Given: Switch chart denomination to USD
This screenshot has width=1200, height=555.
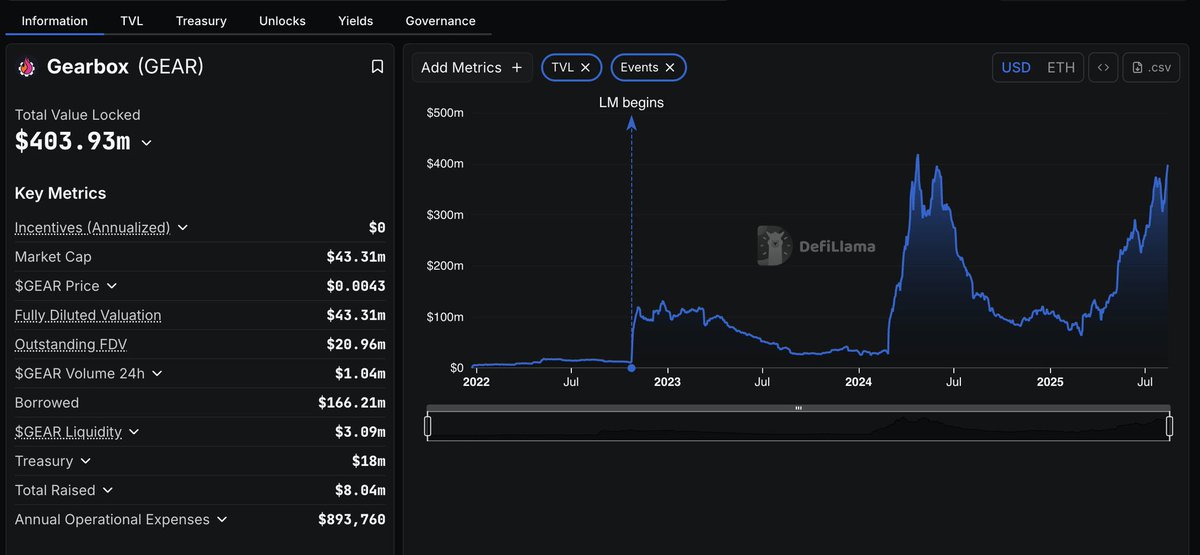Looking at the screenshot, I should pyautogui.click(x=1016, y=67).
